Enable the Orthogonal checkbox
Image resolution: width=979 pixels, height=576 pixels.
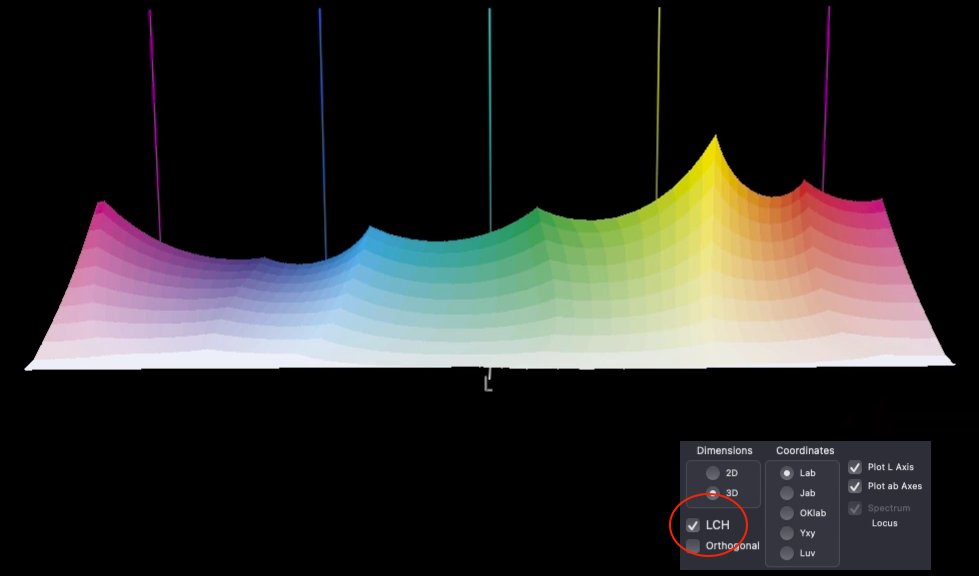coord(693,546)
